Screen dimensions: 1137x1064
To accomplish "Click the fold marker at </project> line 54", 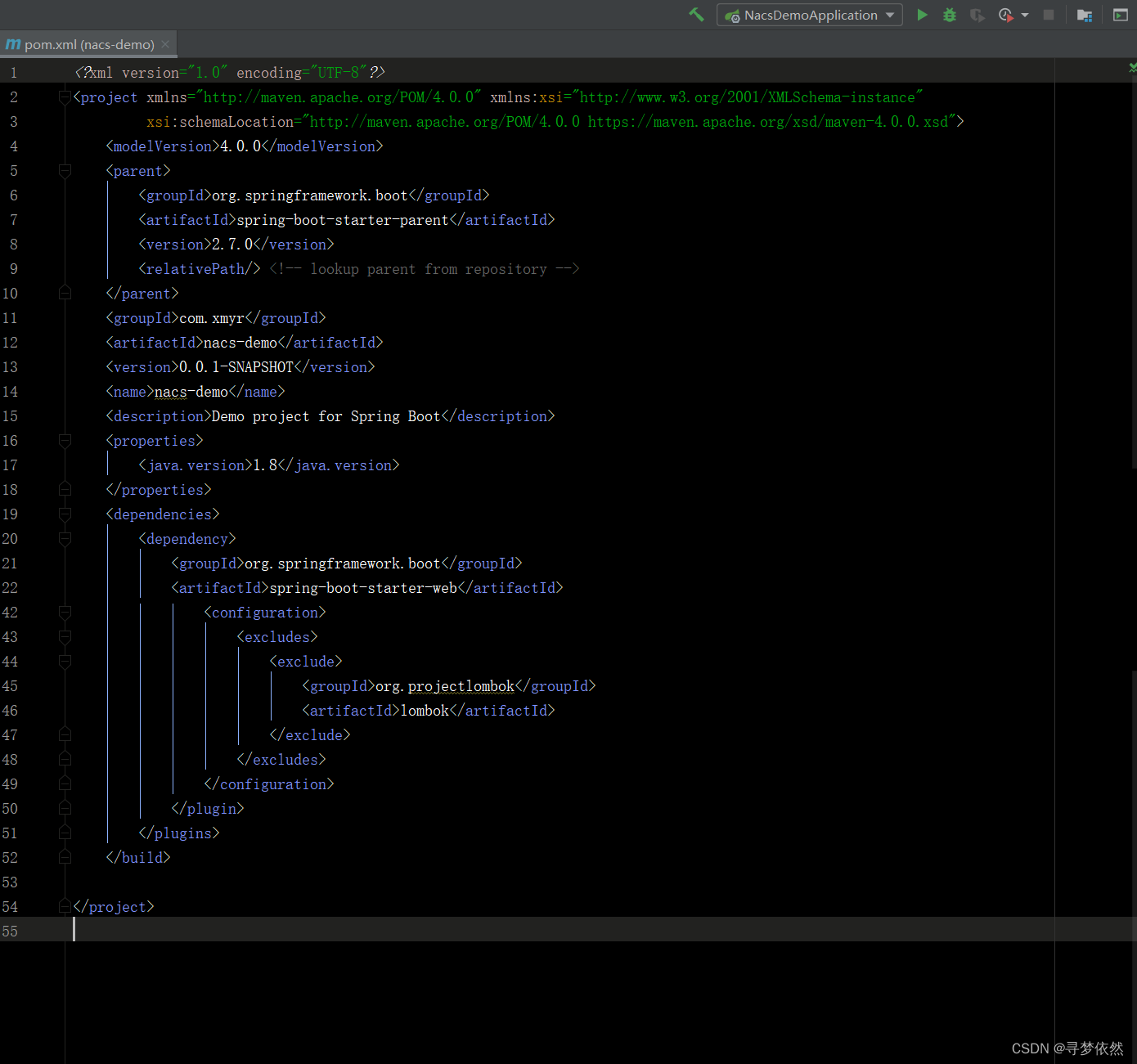I will [x=65, y=907].
